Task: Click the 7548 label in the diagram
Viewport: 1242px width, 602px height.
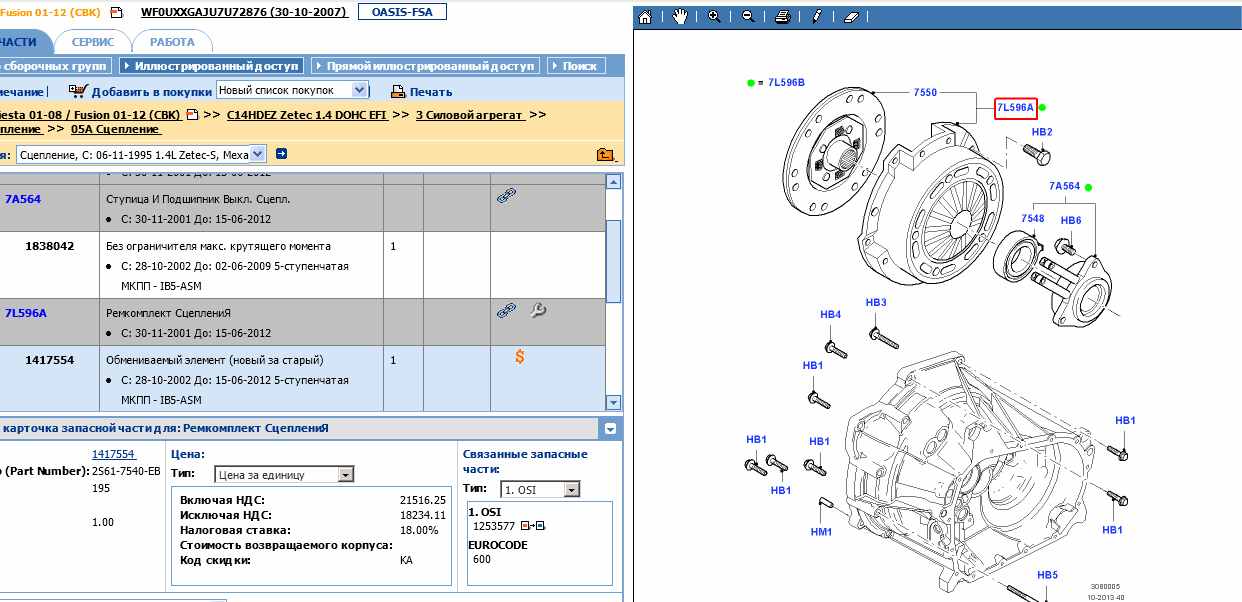Action: (1032, 219)
